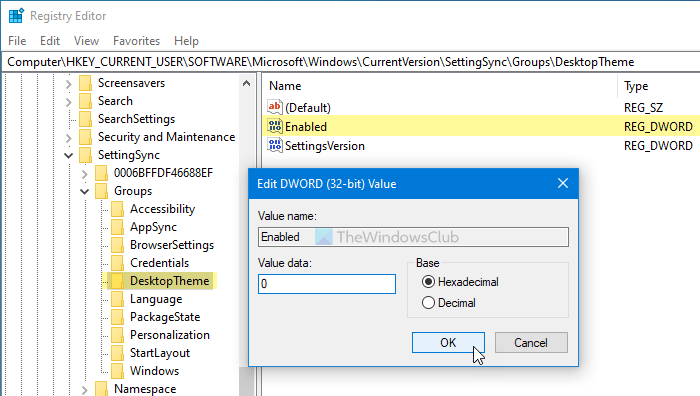Click REG_DWORD type of SettingsVersion row
This screenshot has width=700, height=396.
pos(658,146)
